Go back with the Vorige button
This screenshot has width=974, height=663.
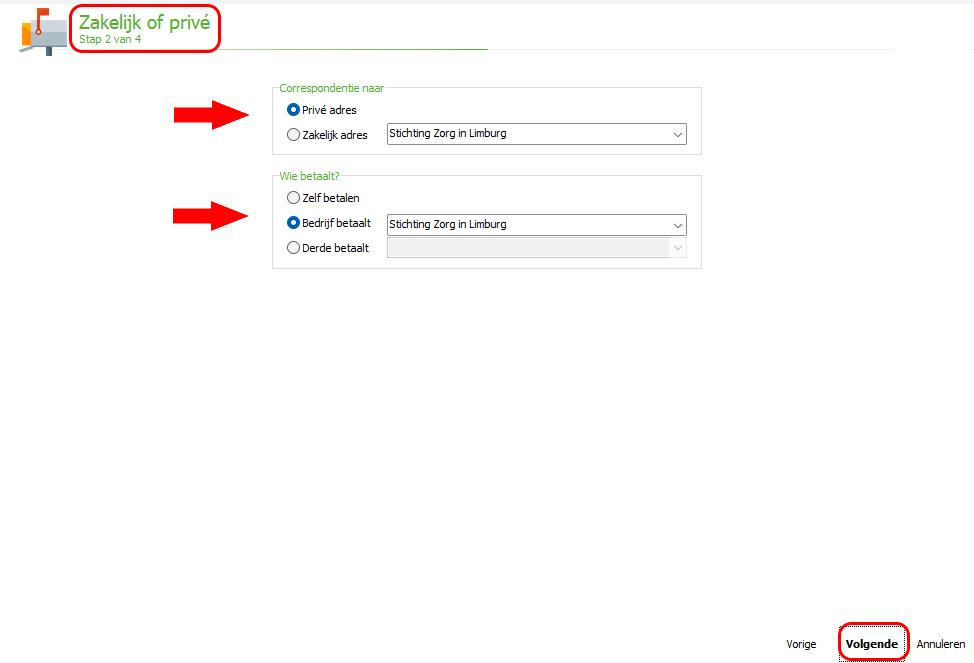click(801, 644)
